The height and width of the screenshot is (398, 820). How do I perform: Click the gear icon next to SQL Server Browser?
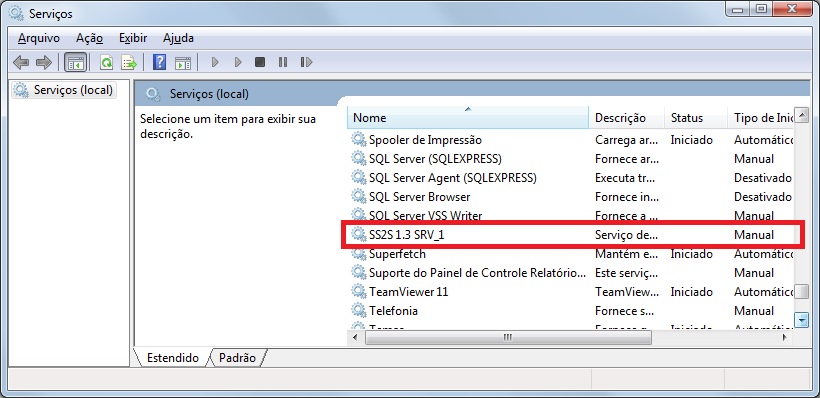pos(358,197)
